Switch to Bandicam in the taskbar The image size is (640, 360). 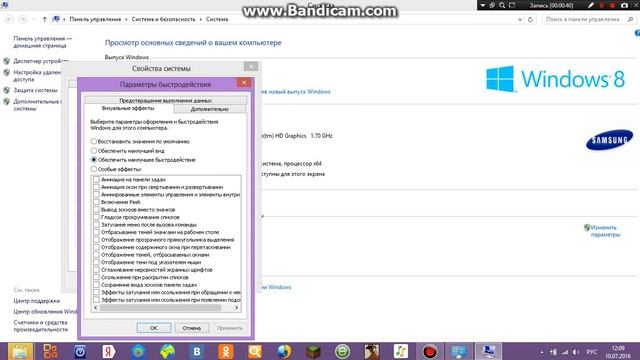click(429, 351)
